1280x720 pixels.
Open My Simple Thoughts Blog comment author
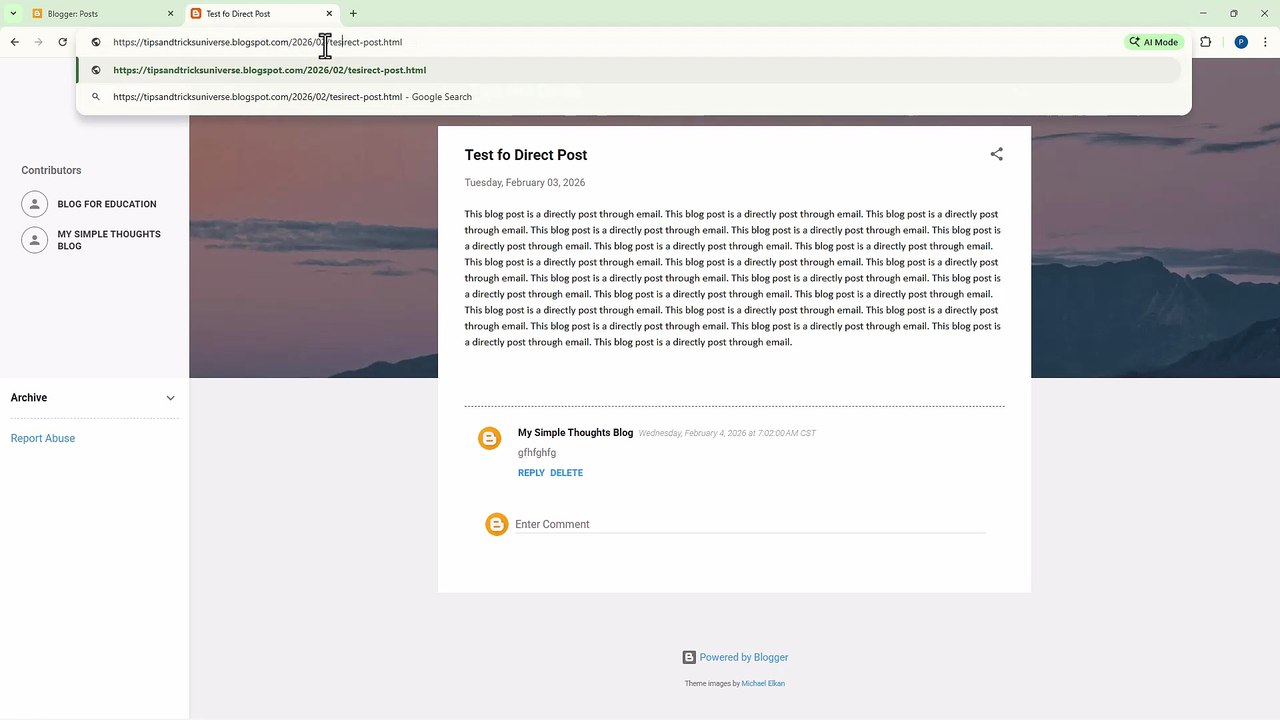click(x=575, y=433)
